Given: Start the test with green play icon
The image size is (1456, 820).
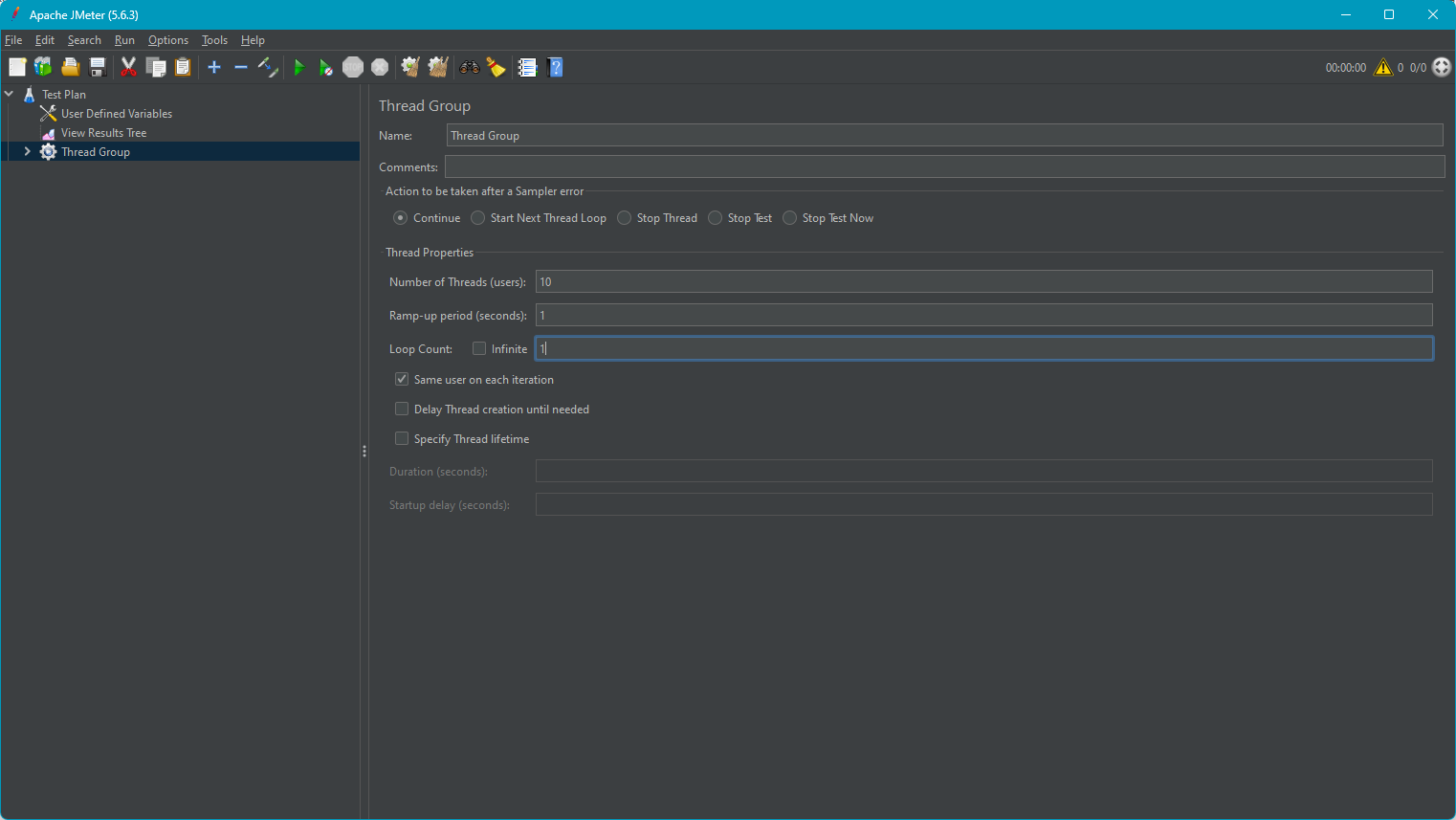Looking at the screenshot, I should point(299,67).
